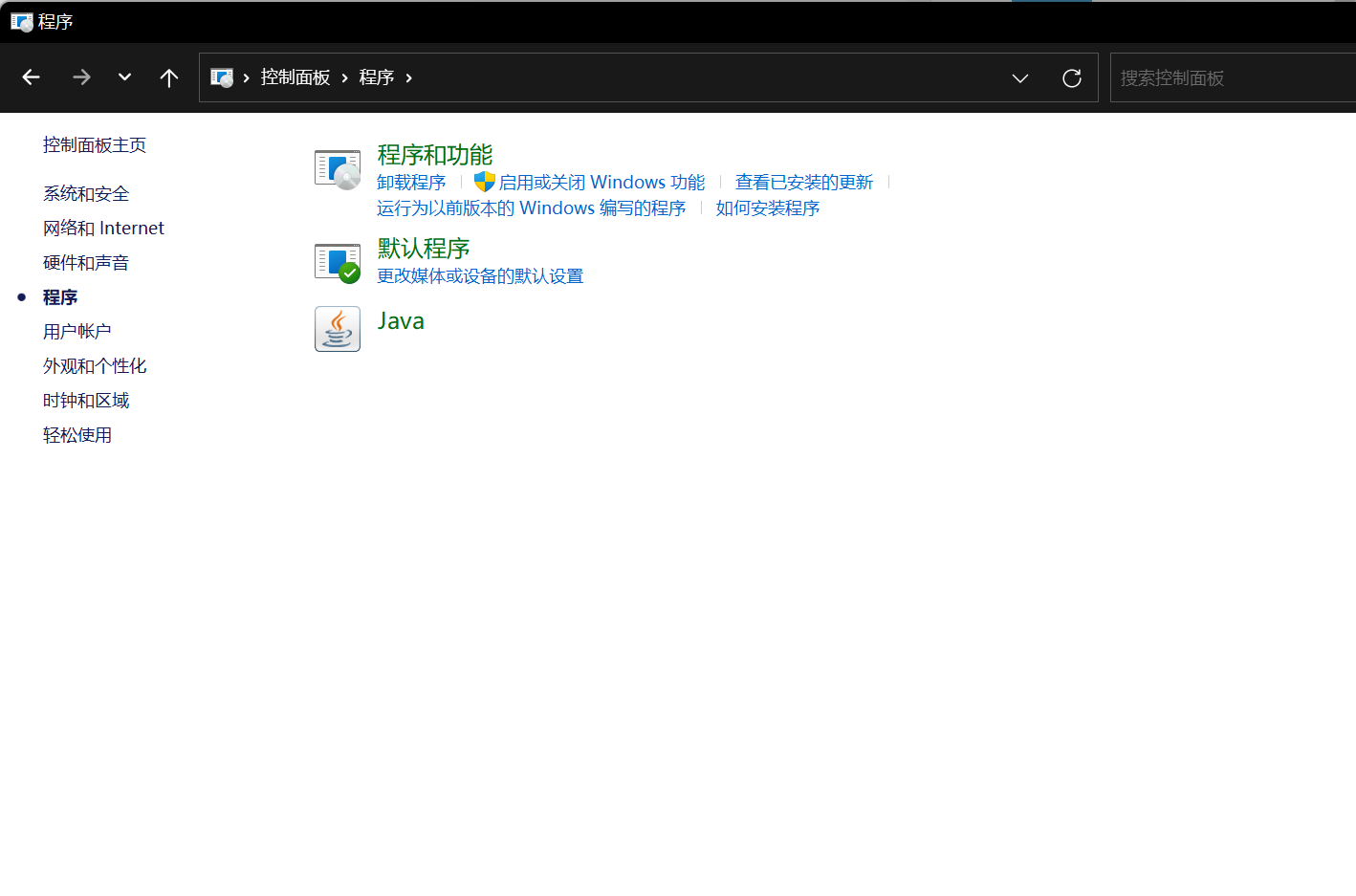Go up one level with up arrow

coord(169,77)
